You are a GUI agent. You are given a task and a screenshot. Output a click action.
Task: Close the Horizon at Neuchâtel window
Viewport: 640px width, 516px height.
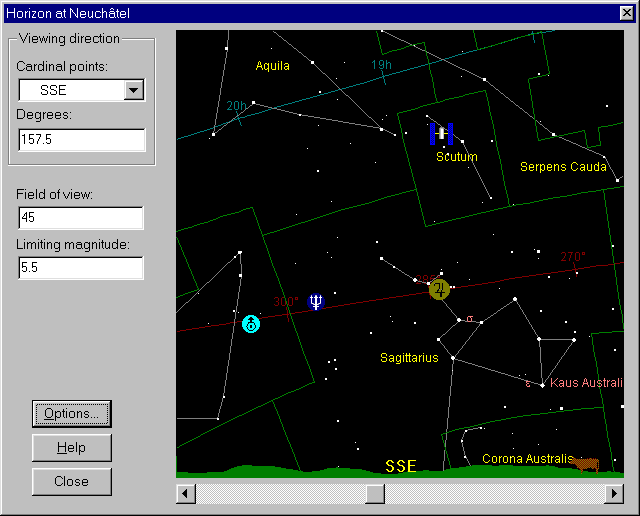click(626, 13)
